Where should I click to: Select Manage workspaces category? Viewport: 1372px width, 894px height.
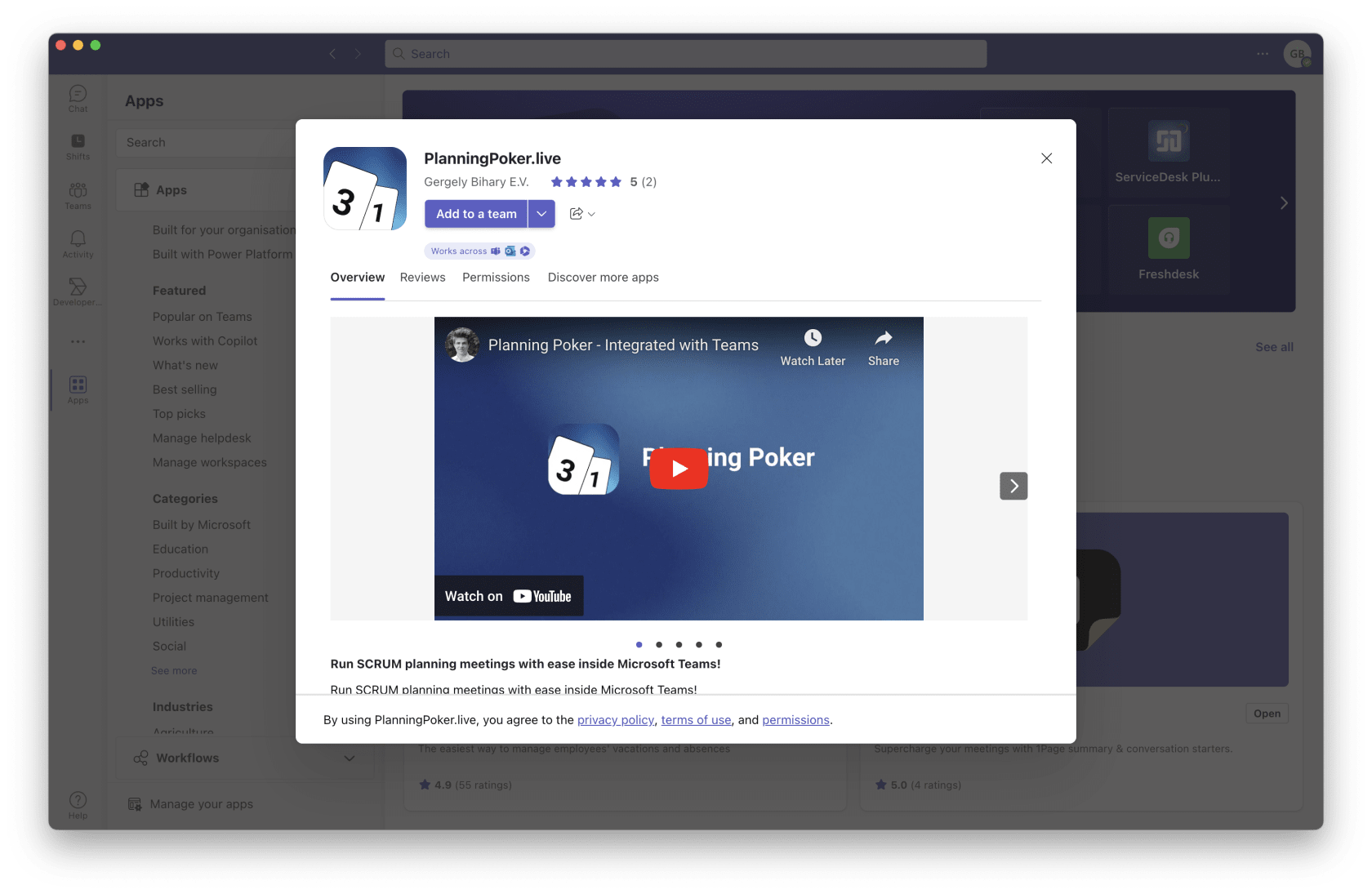click(x=210, y=463)
